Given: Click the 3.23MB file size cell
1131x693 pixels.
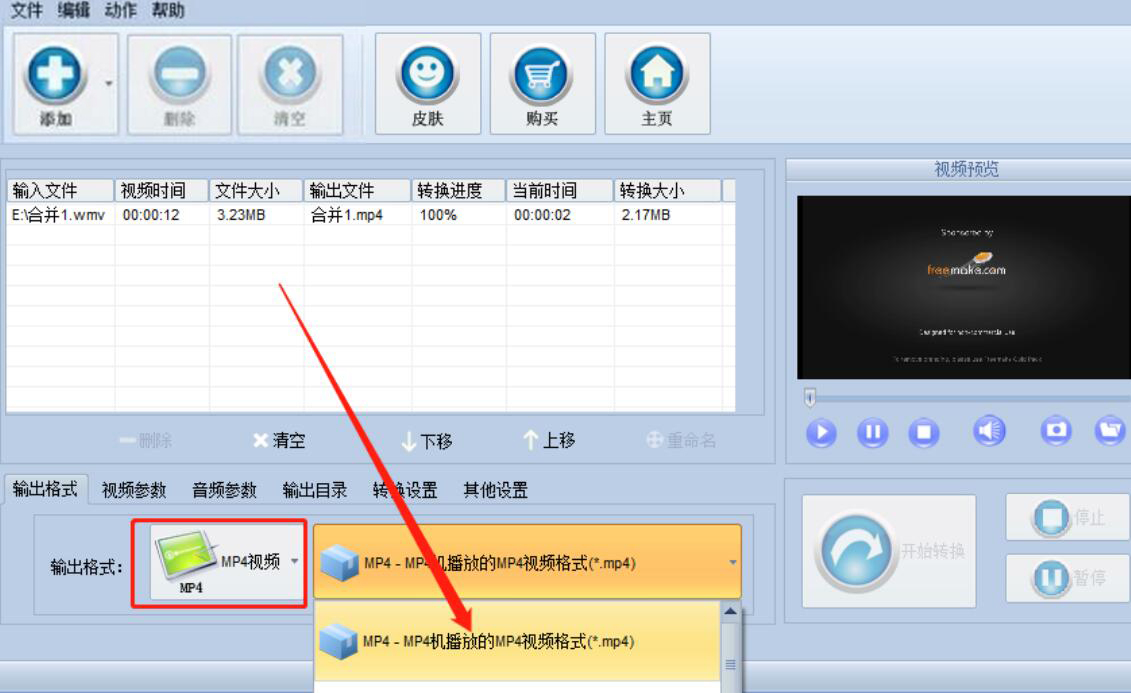Looking at the screenshot, I should [241, 215].
